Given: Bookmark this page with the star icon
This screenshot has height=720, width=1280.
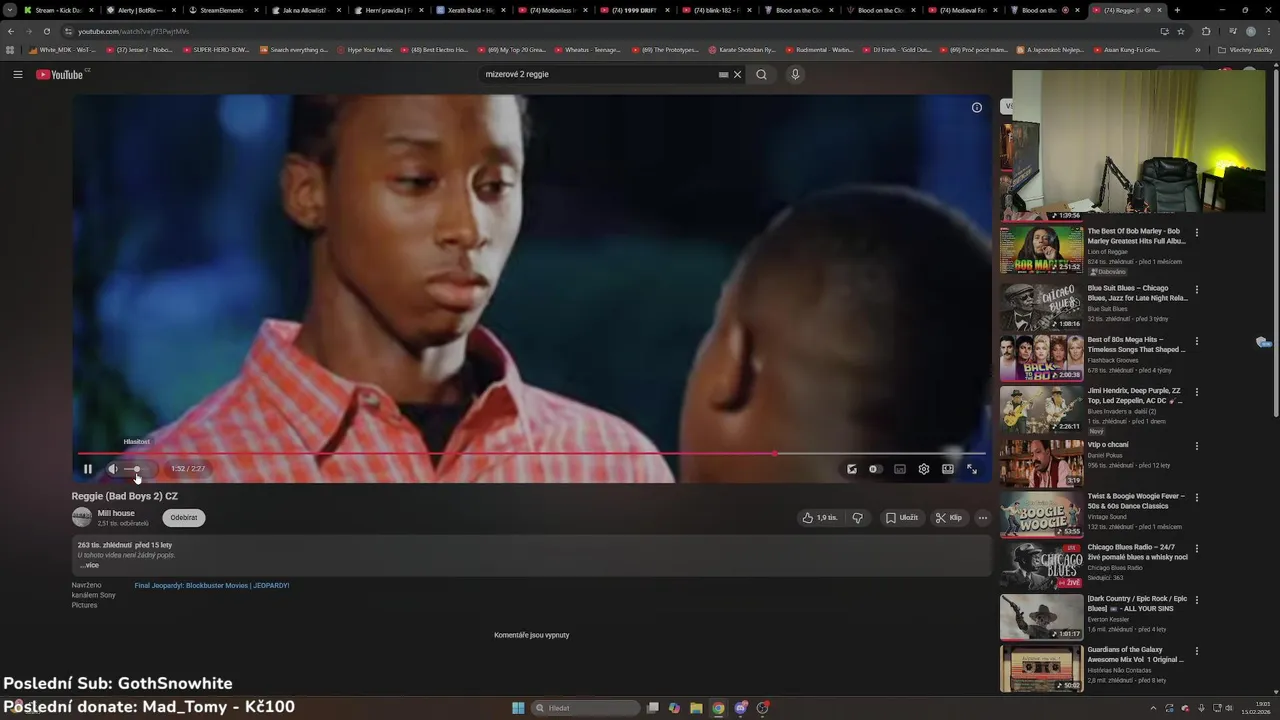Looking at the screenshot, I should pos(1181,31).
